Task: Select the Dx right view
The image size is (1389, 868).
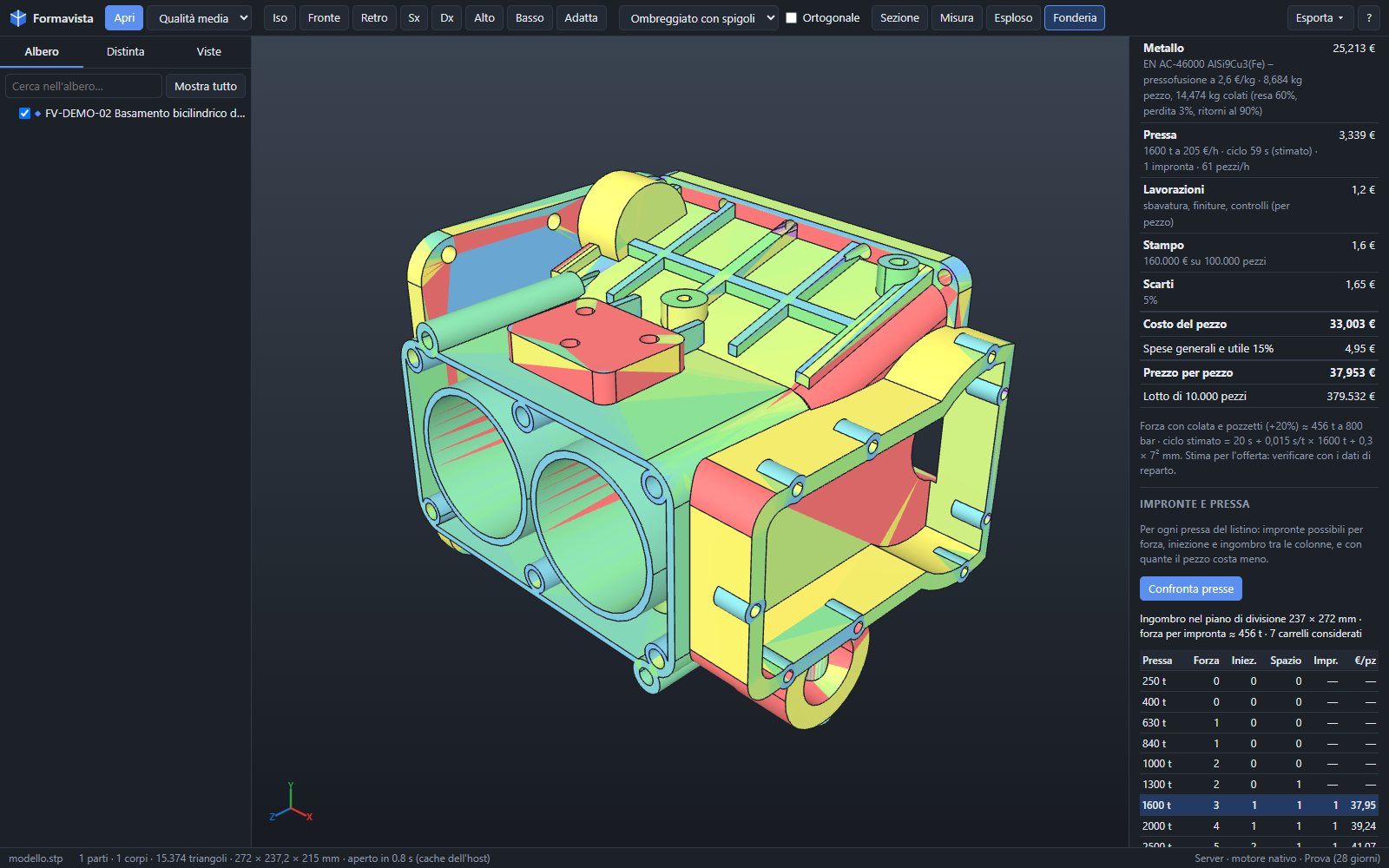Action: pos(447,18)
